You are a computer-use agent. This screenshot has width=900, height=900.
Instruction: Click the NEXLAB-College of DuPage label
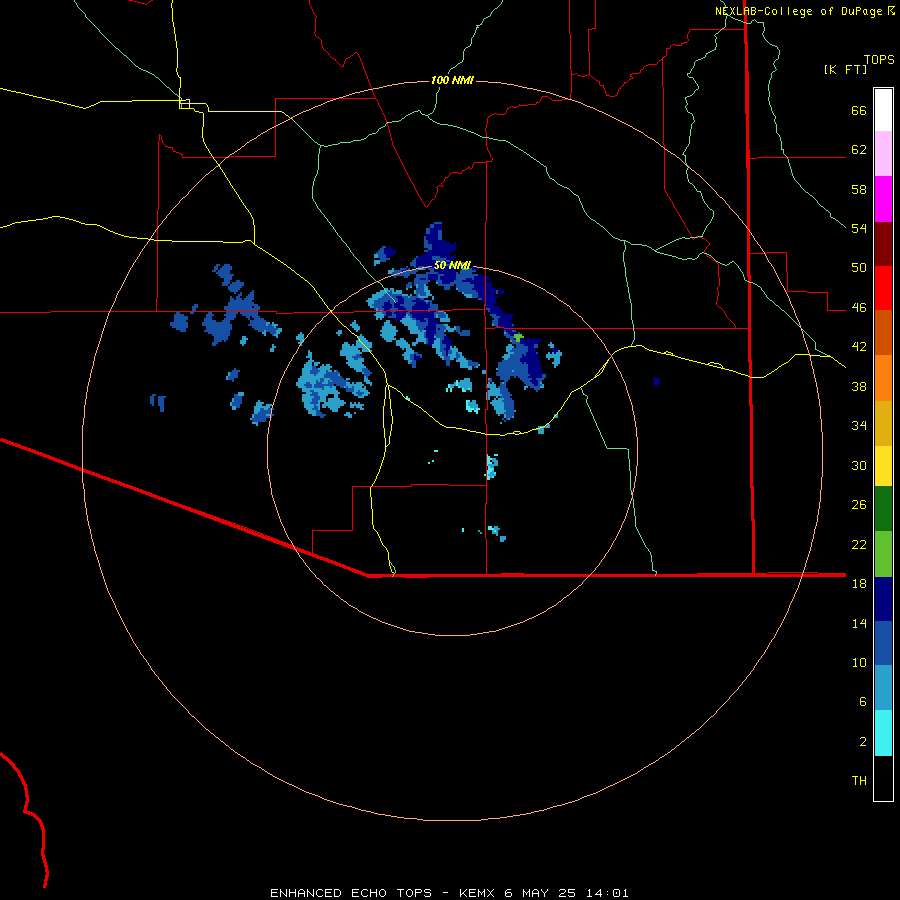coord(798,11)
